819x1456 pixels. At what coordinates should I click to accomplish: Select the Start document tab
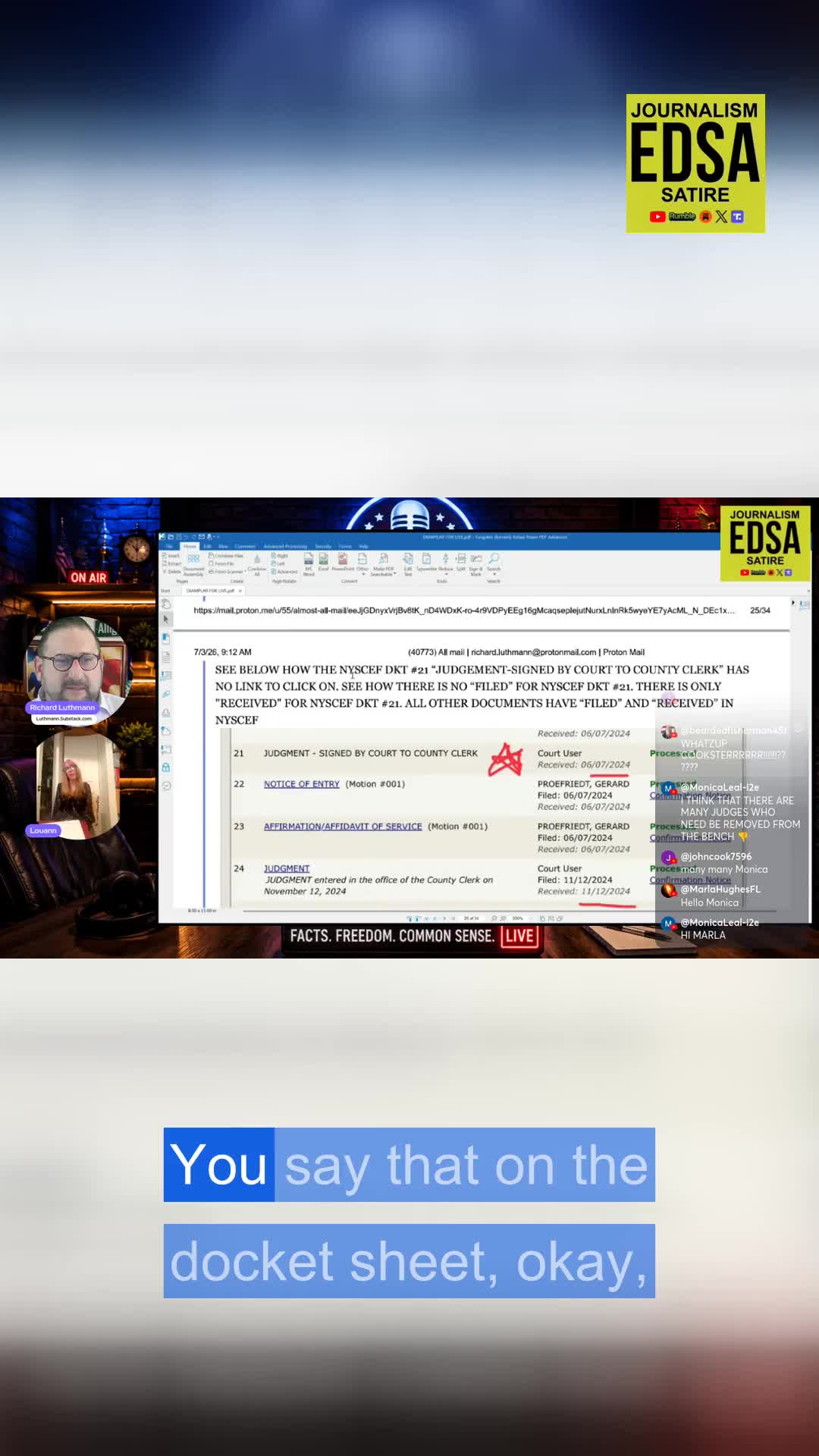point(165,591)
